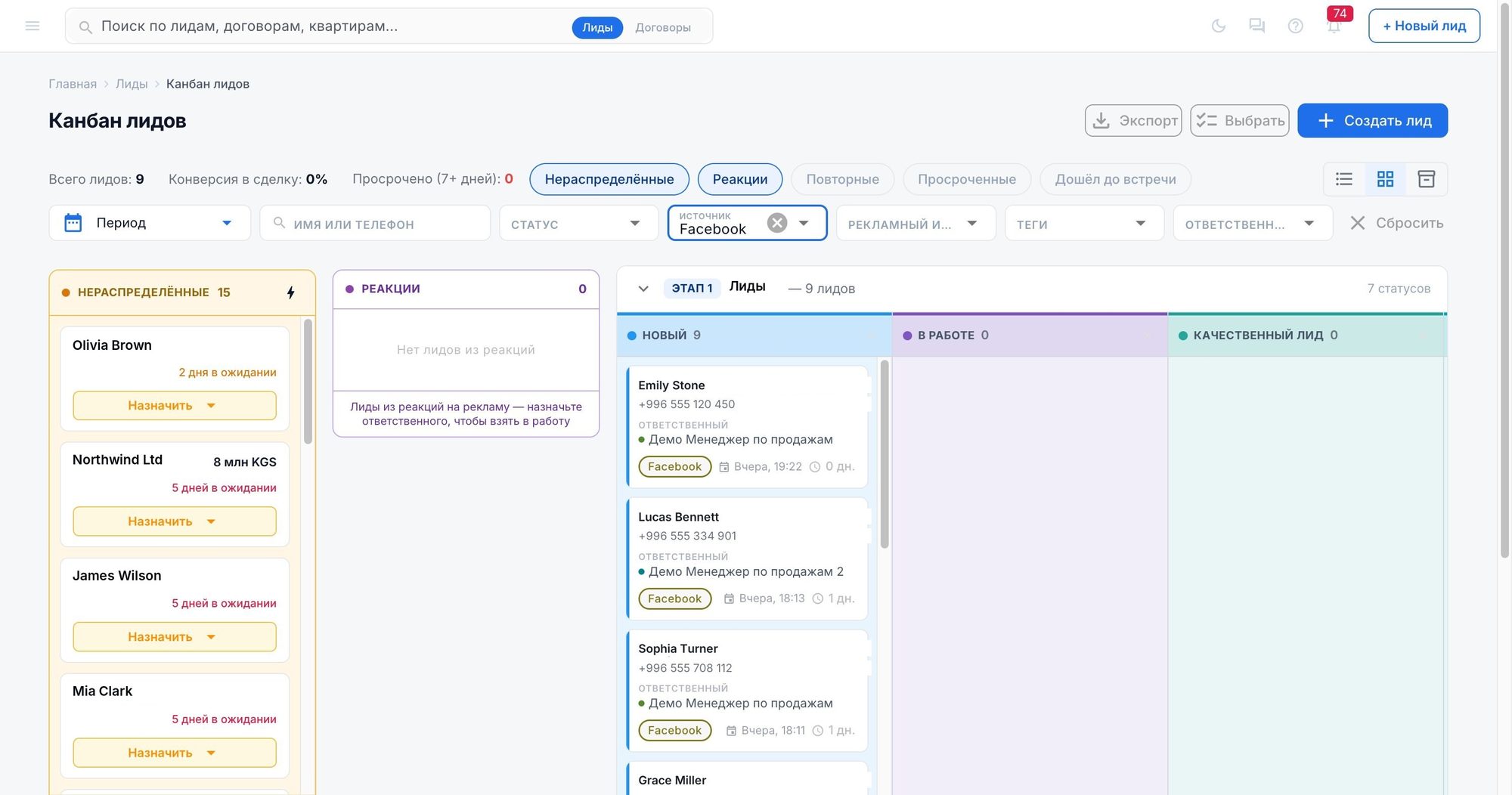Select Лиды search scope tab
The height and width of the screenshot is (795, 1512).
[597, 27]
